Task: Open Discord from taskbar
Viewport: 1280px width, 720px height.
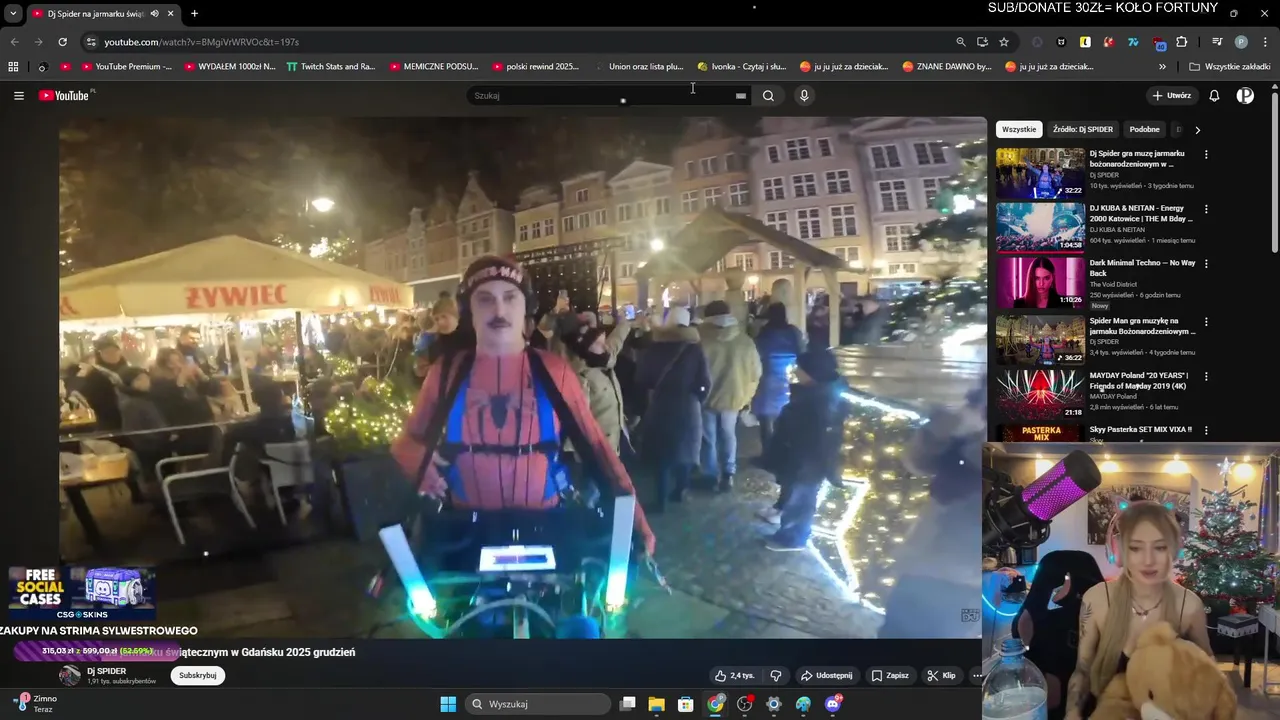Action: pyautogui.click(x=833, y=704)
